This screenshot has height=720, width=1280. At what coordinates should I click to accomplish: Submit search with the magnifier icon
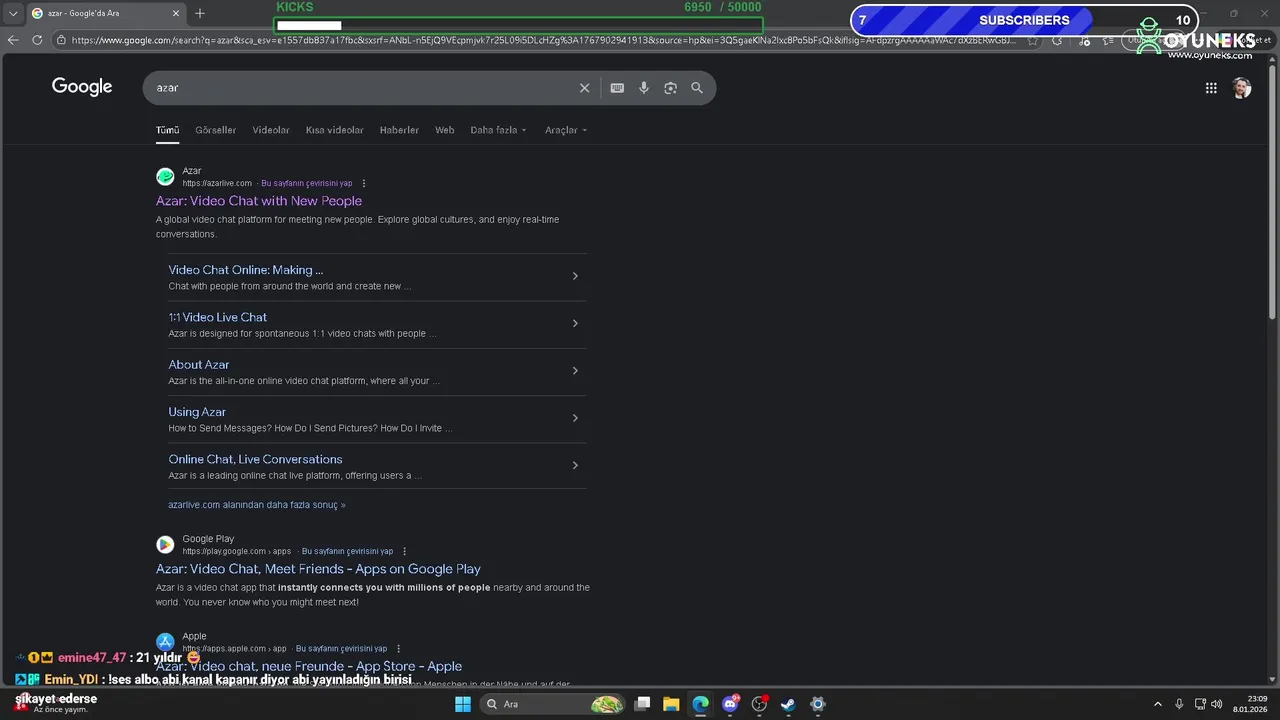(x=697, y=88)
